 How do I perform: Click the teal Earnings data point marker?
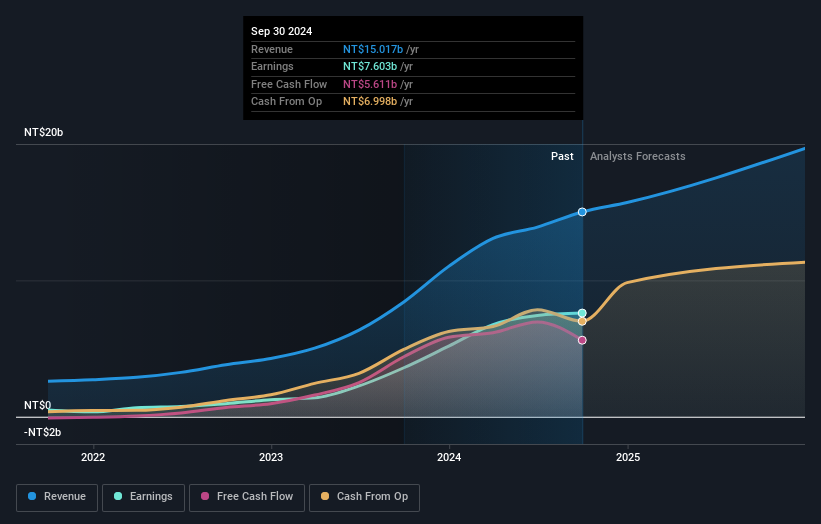click(582, 313)
